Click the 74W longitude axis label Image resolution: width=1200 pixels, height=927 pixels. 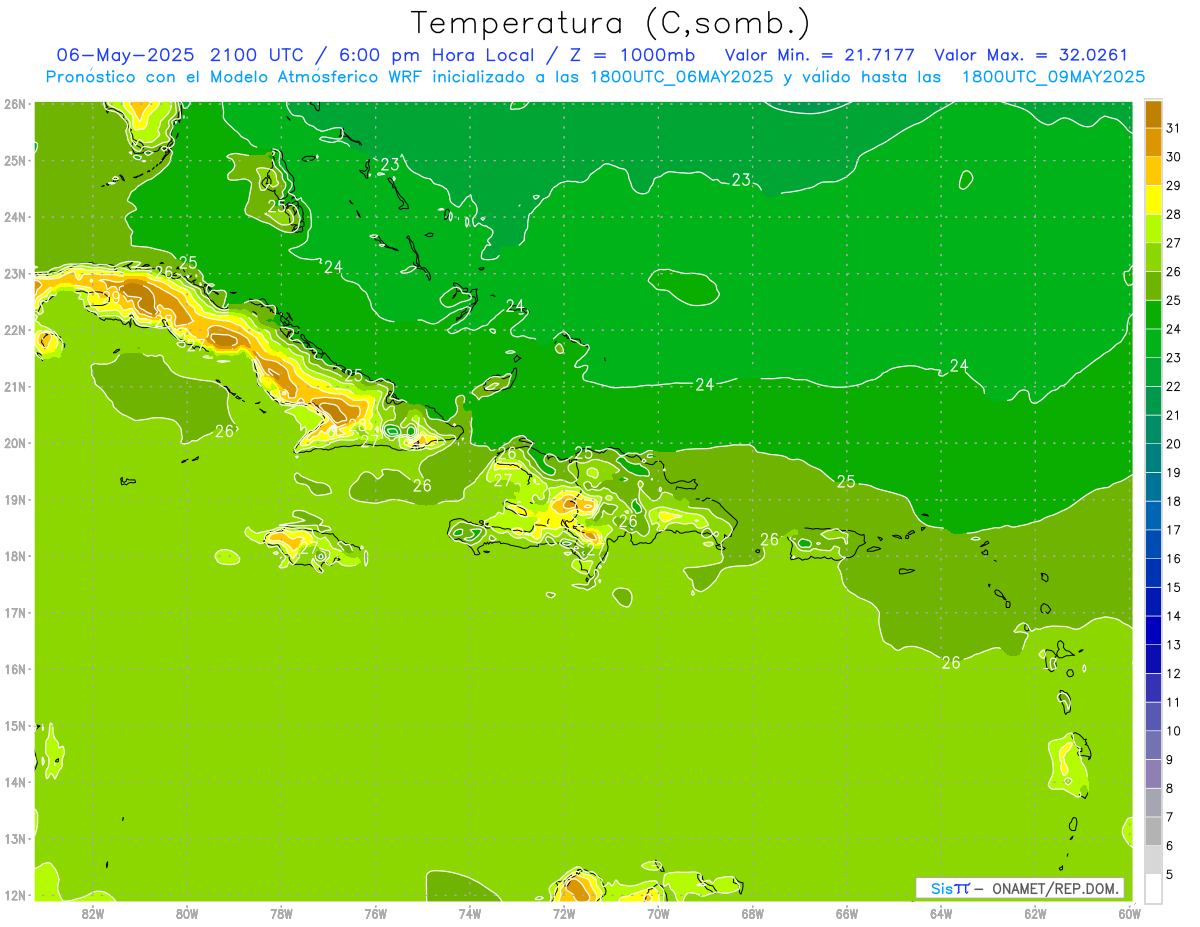click(x=469, y=913)
